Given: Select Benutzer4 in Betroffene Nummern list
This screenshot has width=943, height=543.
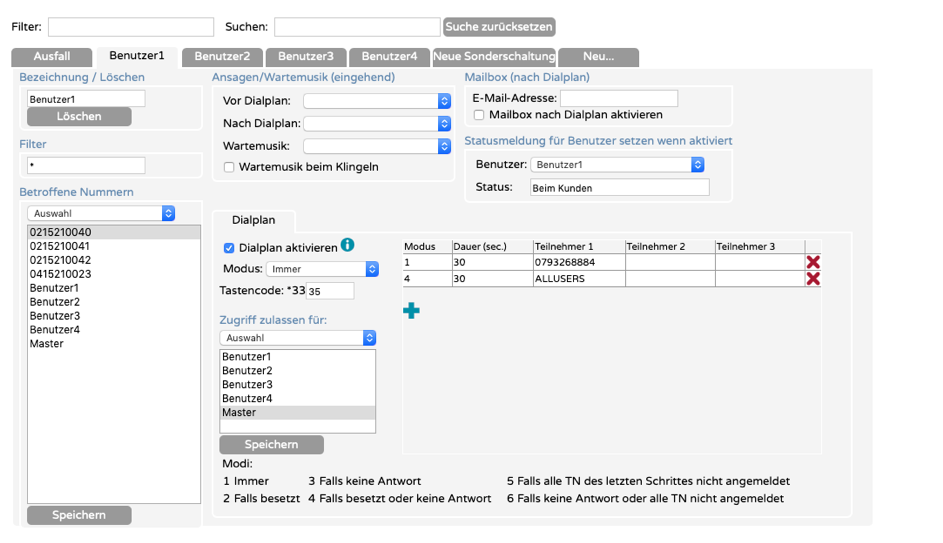Looking at the screenshot, I should click(114, 329).
